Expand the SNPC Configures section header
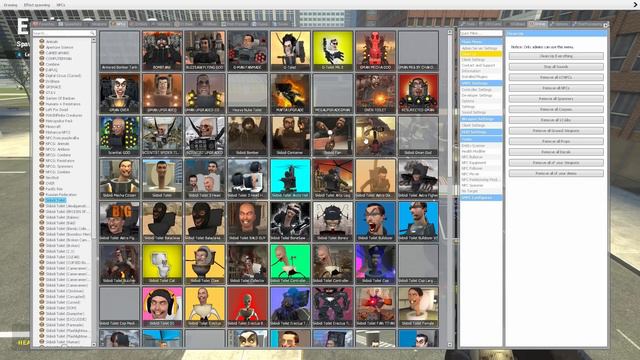This screenshot has width=640, height=360. coord(481,198)
